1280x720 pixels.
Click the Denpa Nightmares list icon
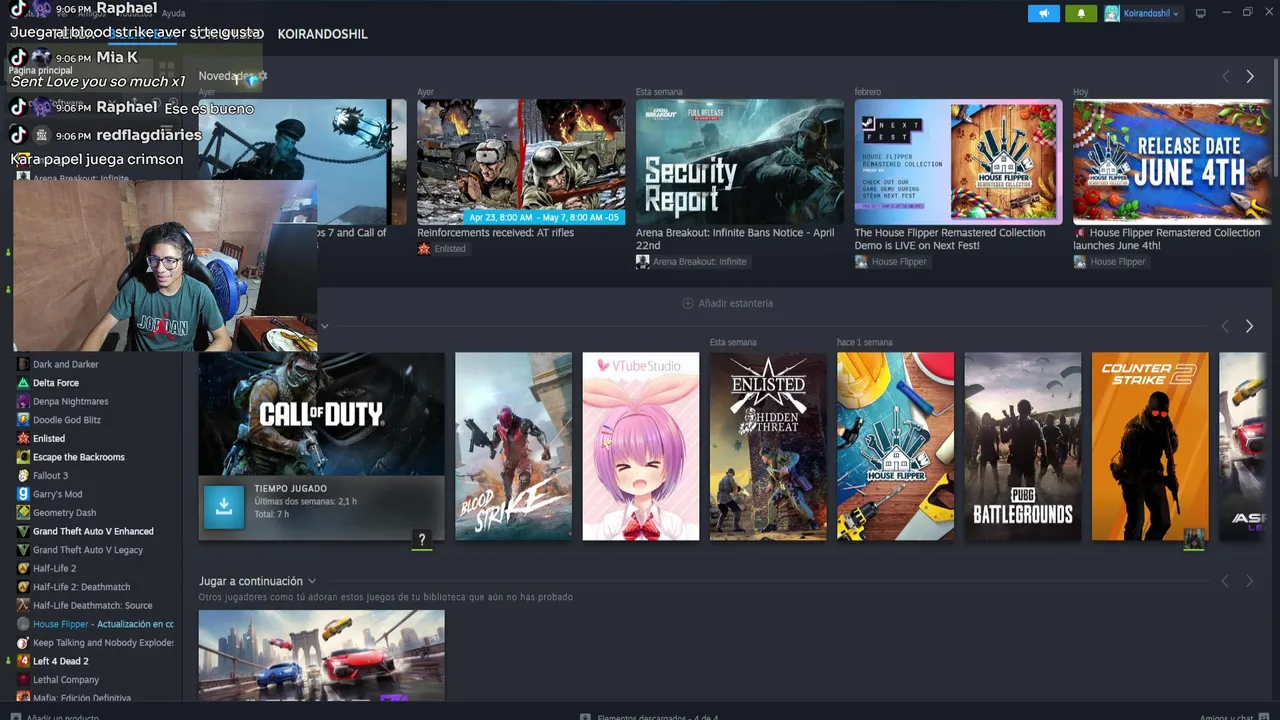[23, 401]
